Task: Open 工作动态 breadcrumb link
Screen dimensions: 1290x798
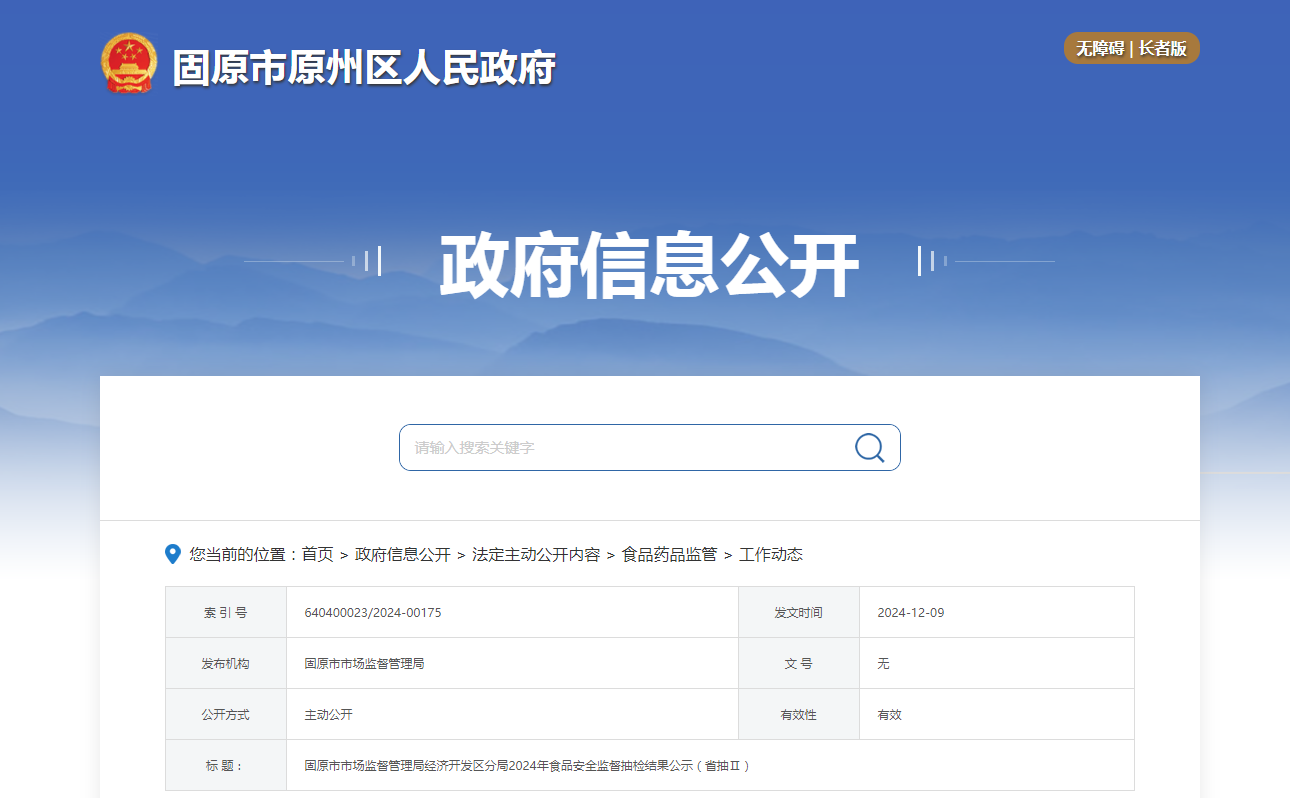Action: pos(771,554)
